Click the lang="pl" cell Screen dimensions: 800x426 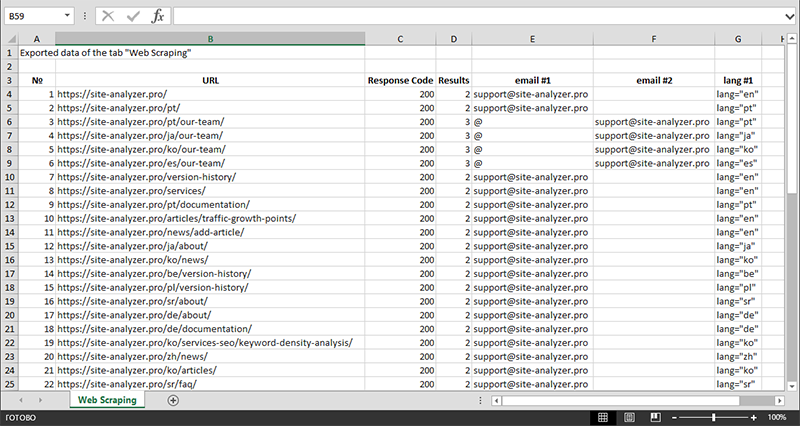pyautogui.click(x=738, y=287)
